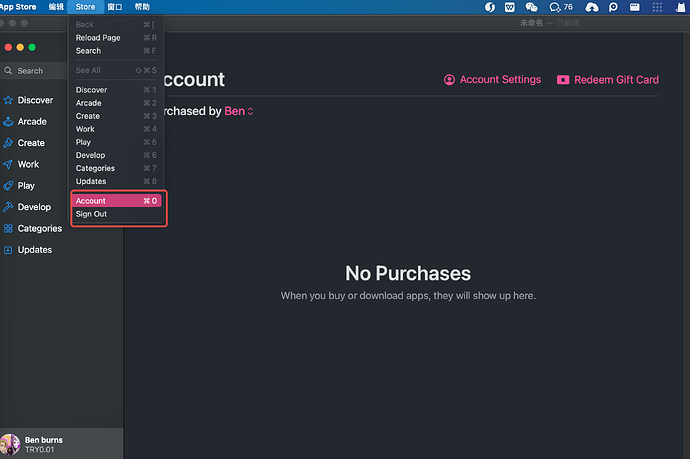
Task: Choose Updates in the Store menu
Action: [116, 181]
